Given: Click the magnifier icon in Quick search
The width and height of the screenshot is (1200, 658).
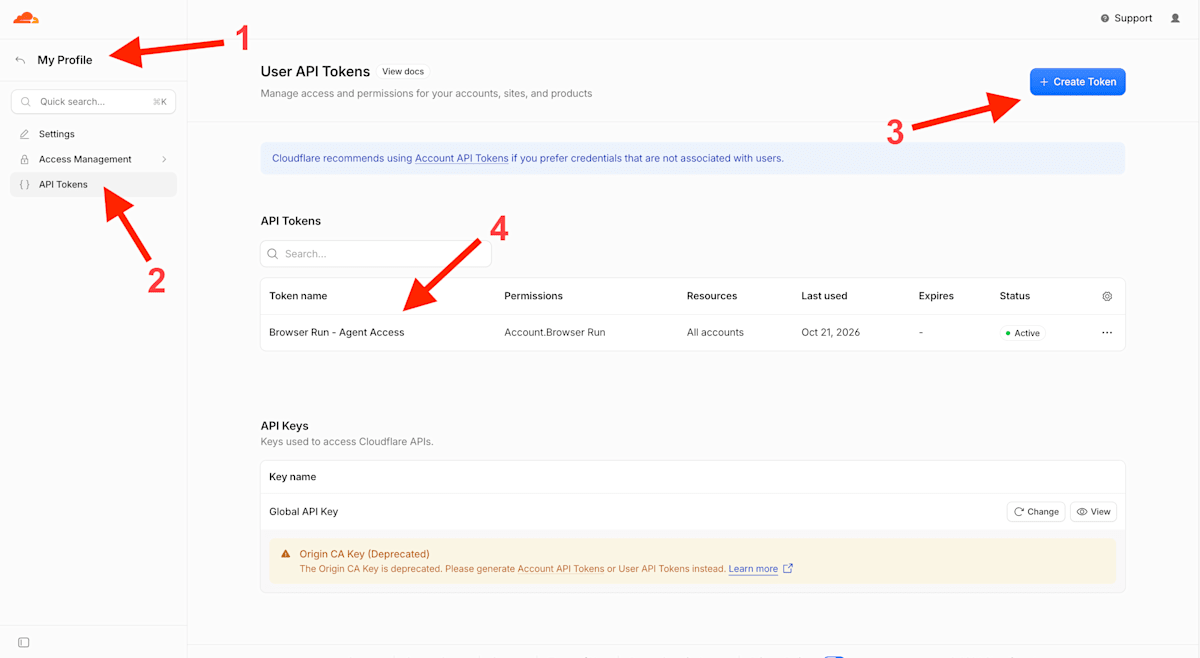Looking at the screenshot, I should [26, 102].
